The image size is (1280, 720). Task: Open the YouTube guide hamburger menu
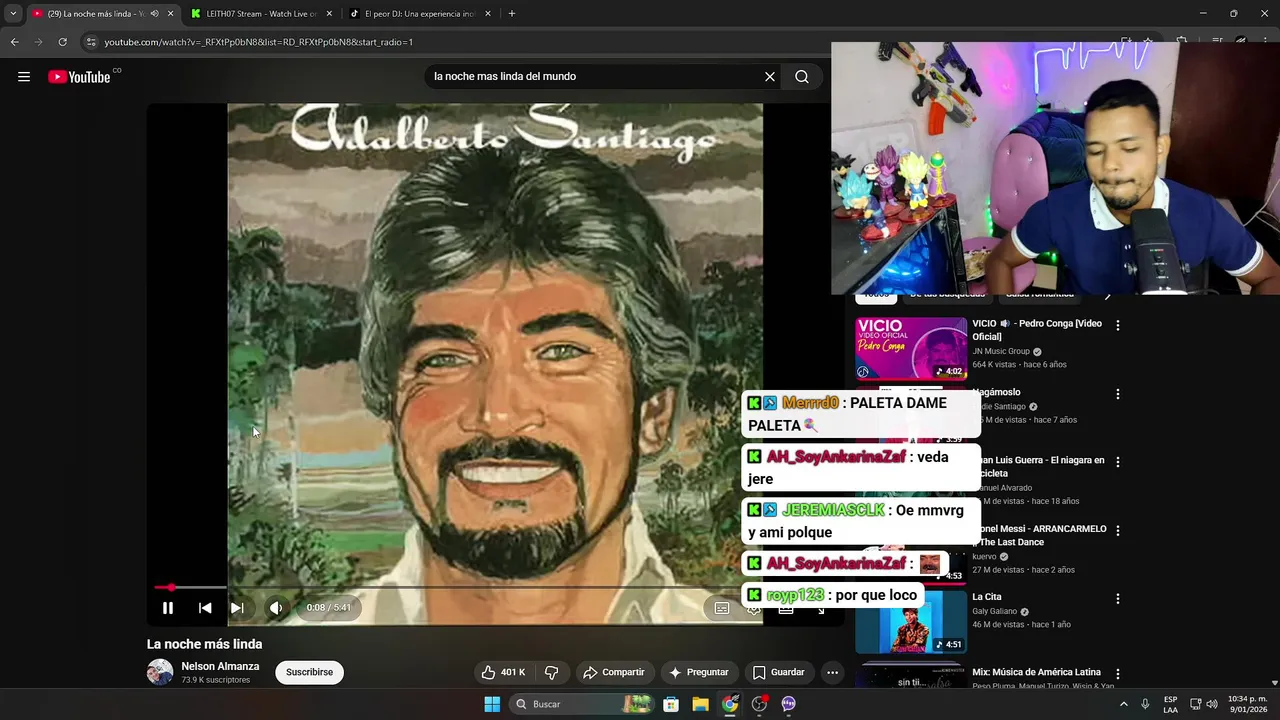tap(24, 77)
